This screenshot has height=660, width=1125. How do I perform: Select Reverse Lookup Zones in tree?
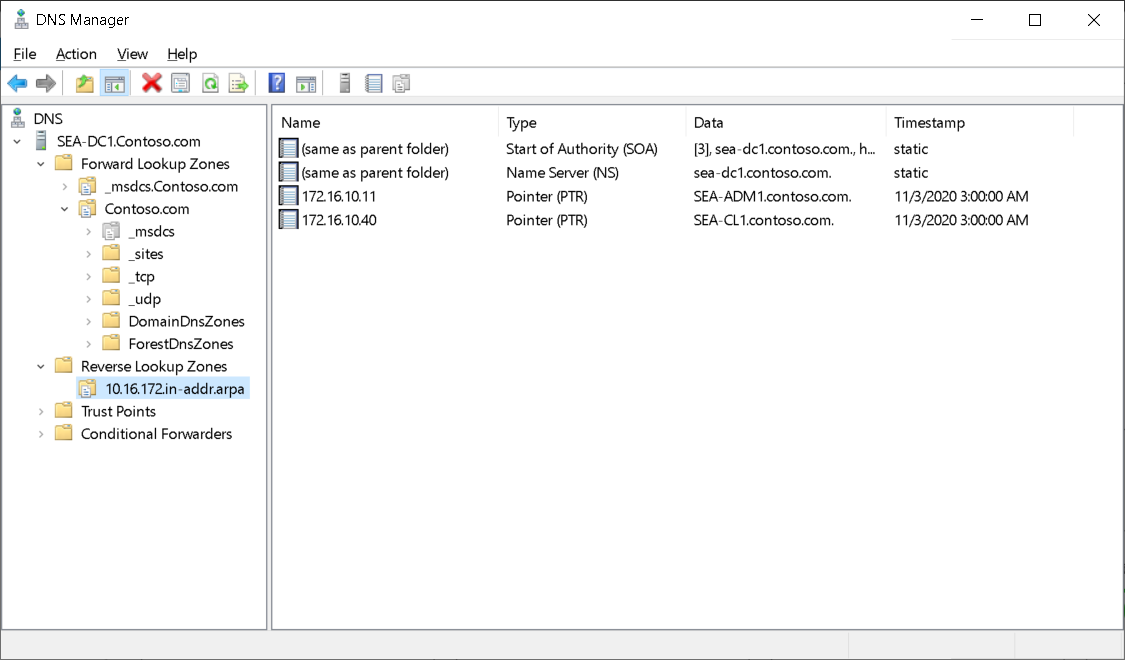[154, 366]
